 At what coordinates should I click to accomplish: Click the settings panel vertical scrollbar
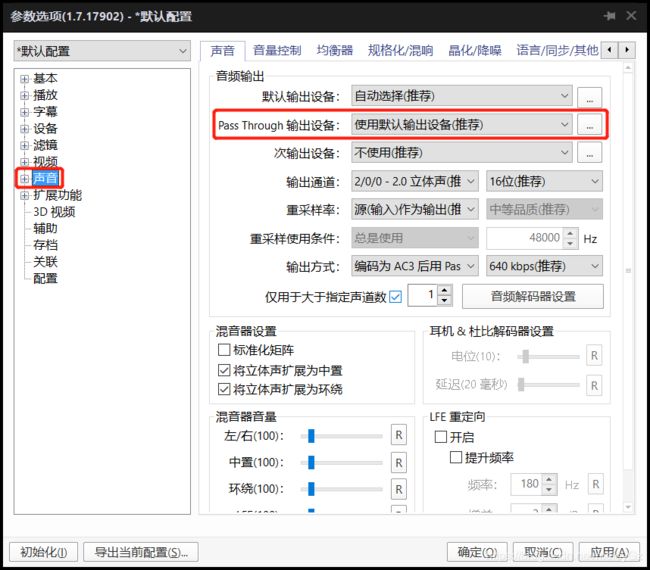click(628, 288)
